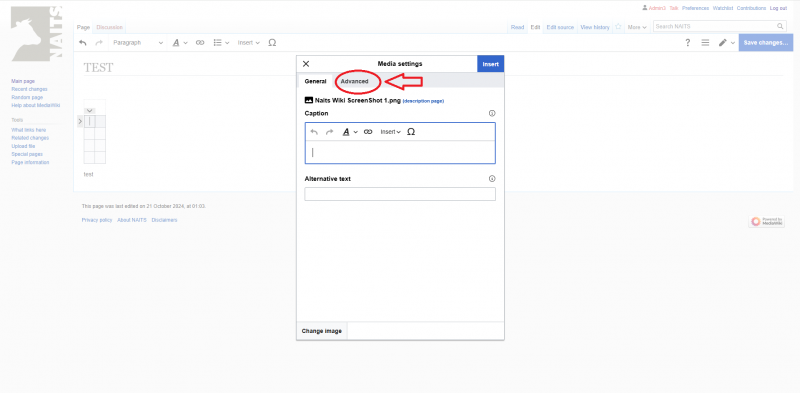
Task: Click the watchlist star icon
Action: point(618,27)
